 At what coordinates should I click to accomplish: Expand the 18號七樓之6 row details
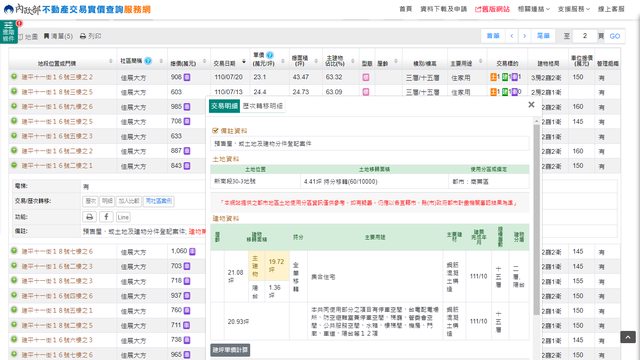(x=14, y=251)
